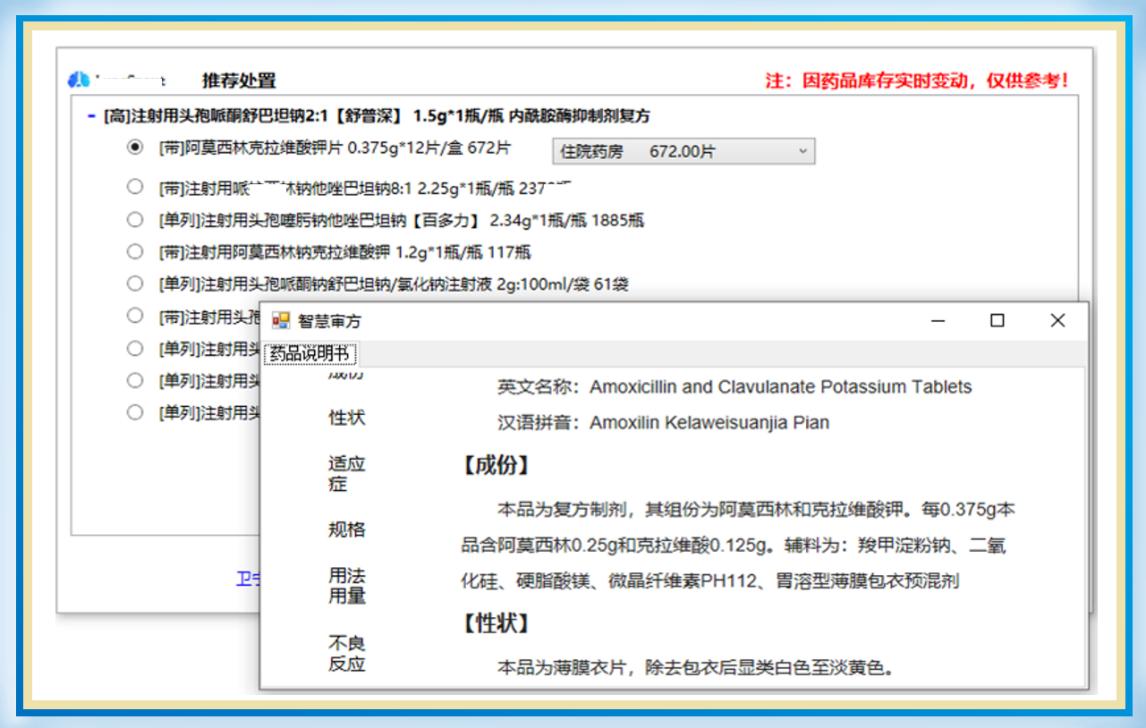The height and width of the screenshot is (728, 1146).
Task: Select the 氯化钠注射液 2g:100ml radio option
Action: [135, 283]
